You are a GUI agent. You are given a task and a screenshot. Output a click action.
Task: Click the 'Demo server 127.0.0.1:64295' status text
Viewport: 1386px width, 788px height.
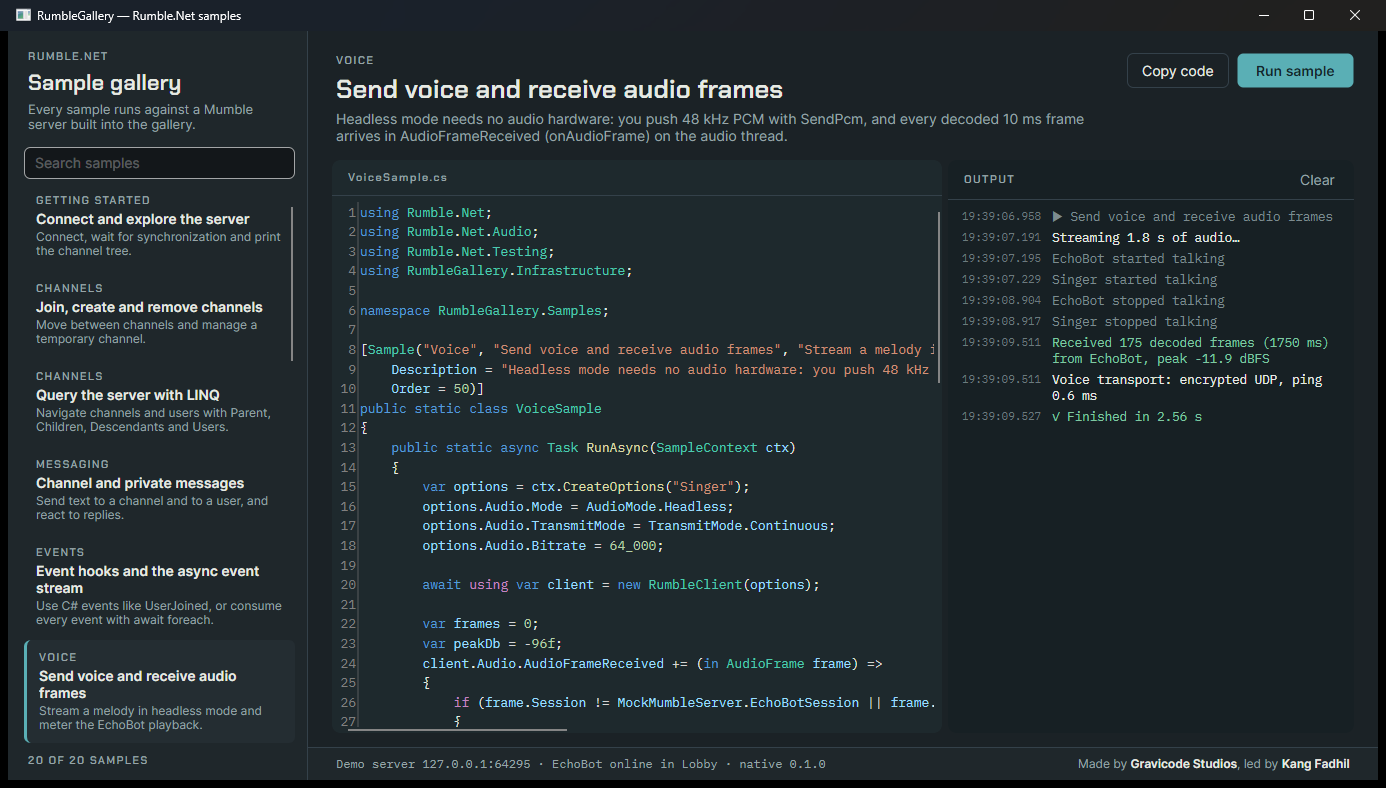click(x=433, y=764)
